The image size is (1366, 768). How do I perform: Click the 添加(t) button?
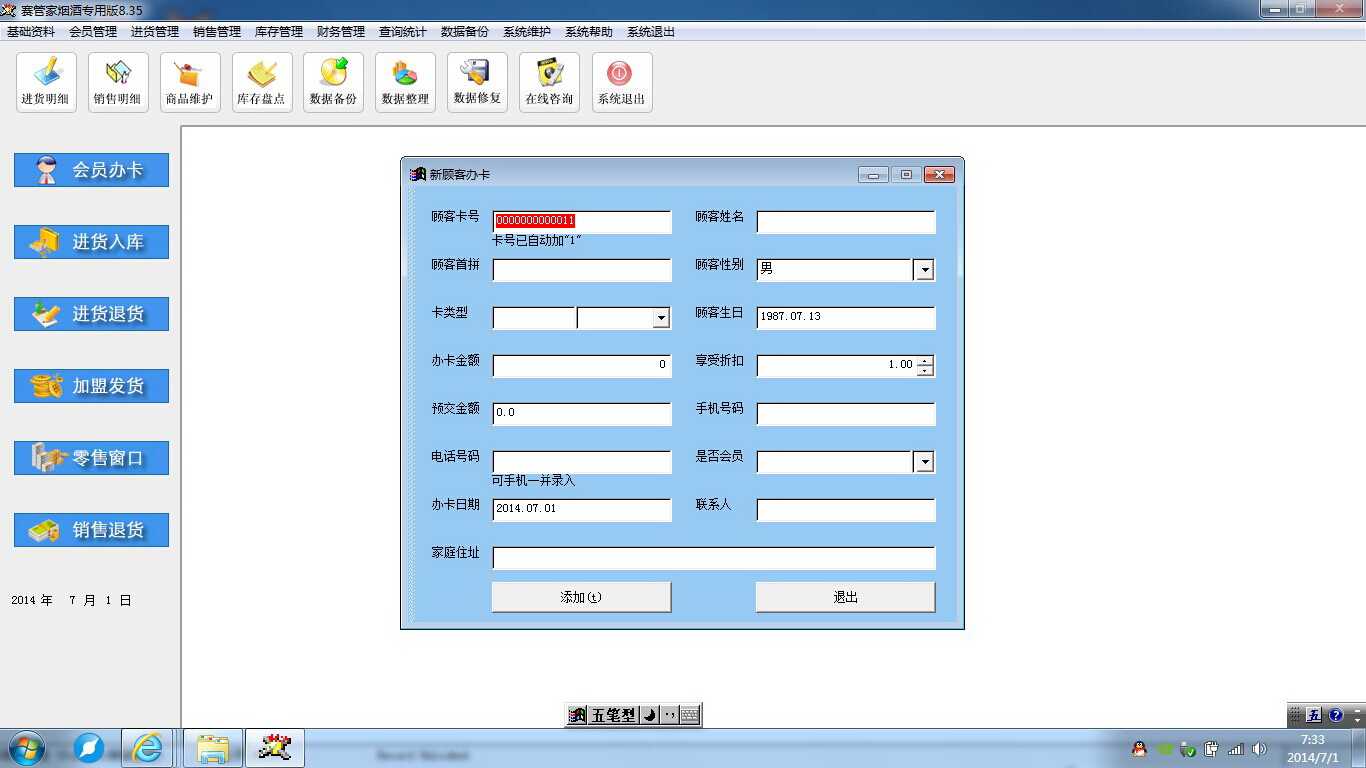point(581,597)
